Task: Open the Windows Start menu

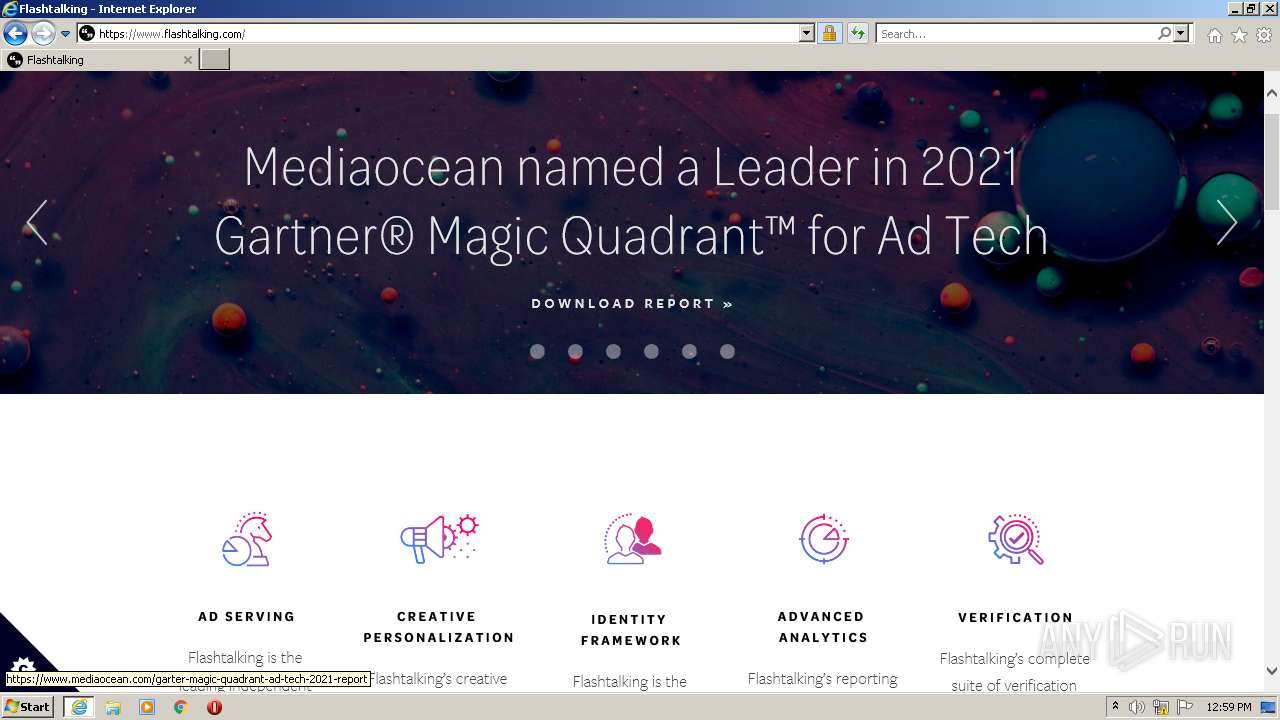Action: point(28,707)
